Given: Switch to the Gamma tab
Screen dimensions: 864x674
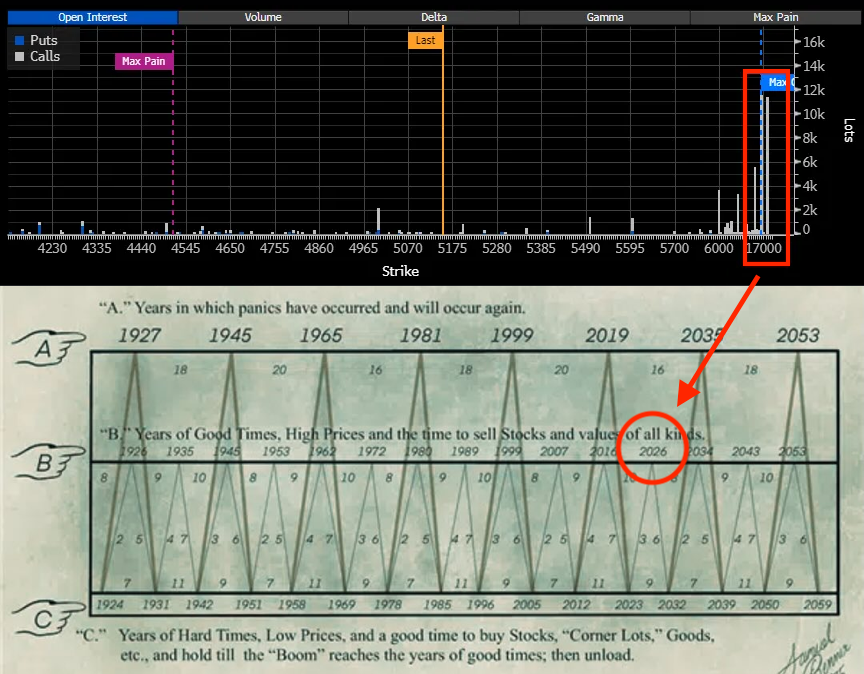Looking at the screenshot, I should (604, 17).
